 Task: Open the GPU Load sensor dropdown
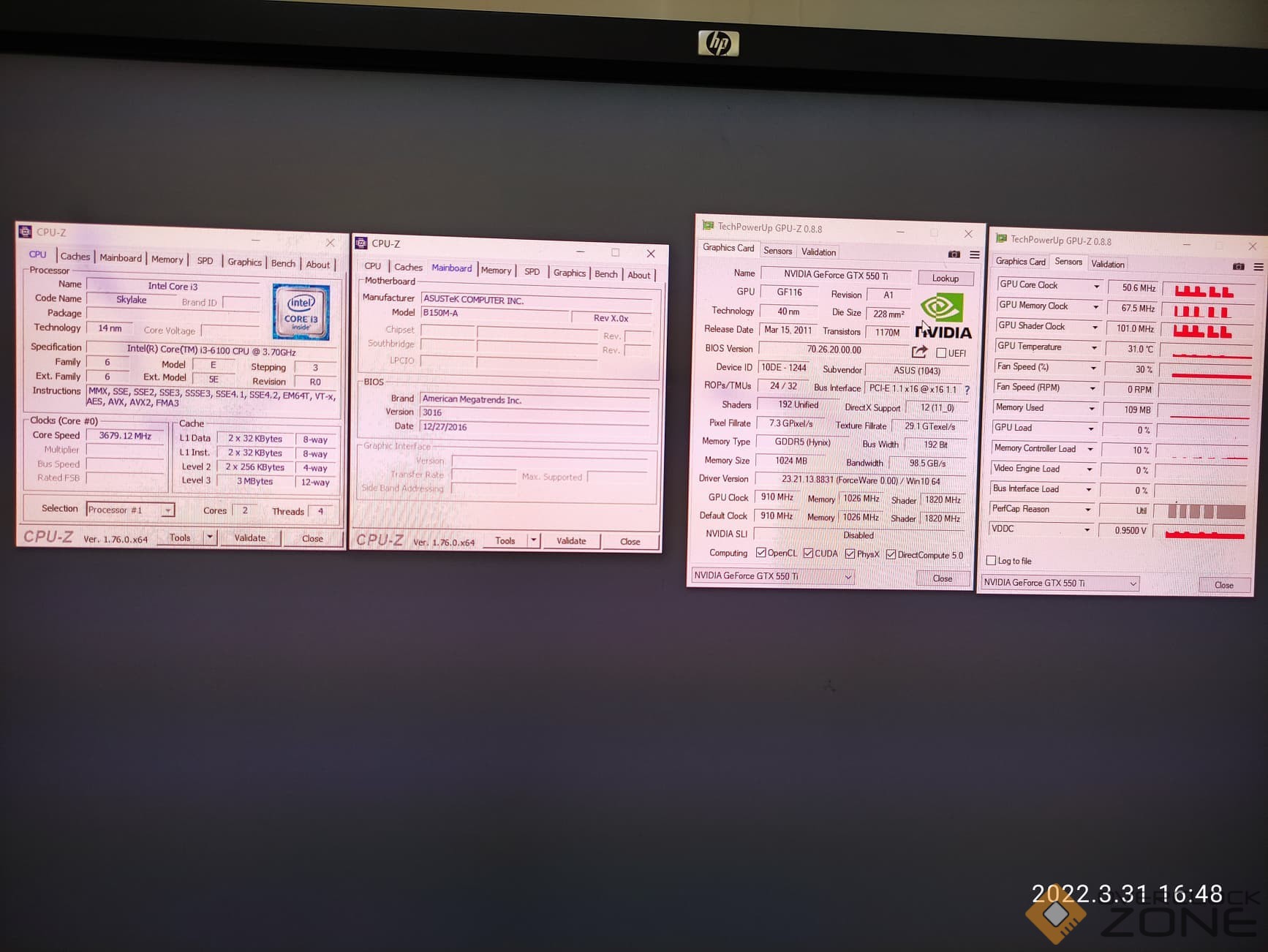1091,429
